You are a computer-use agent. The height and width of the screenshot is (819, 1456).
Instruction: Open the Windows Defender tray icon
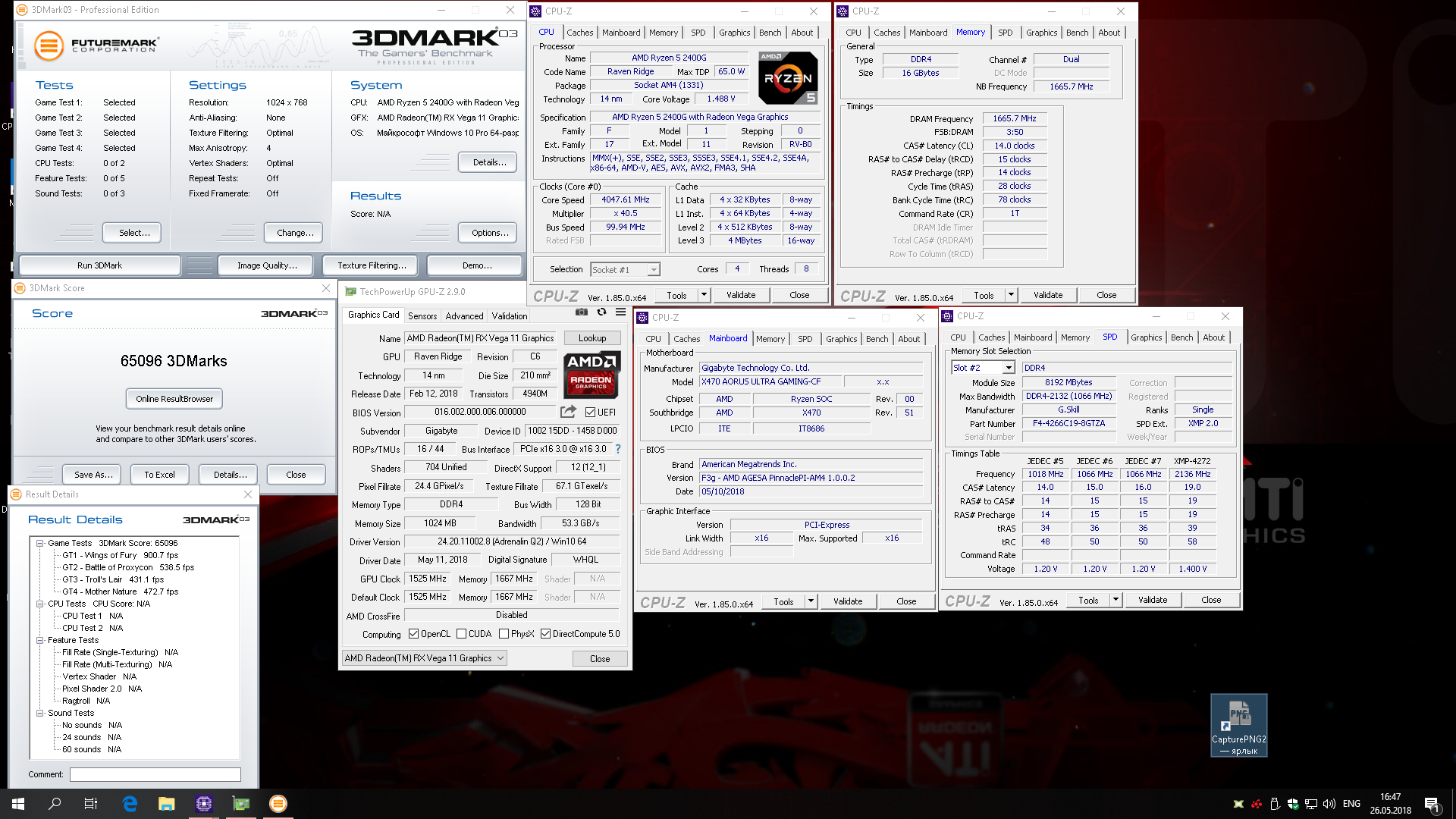coord(1292,804)
